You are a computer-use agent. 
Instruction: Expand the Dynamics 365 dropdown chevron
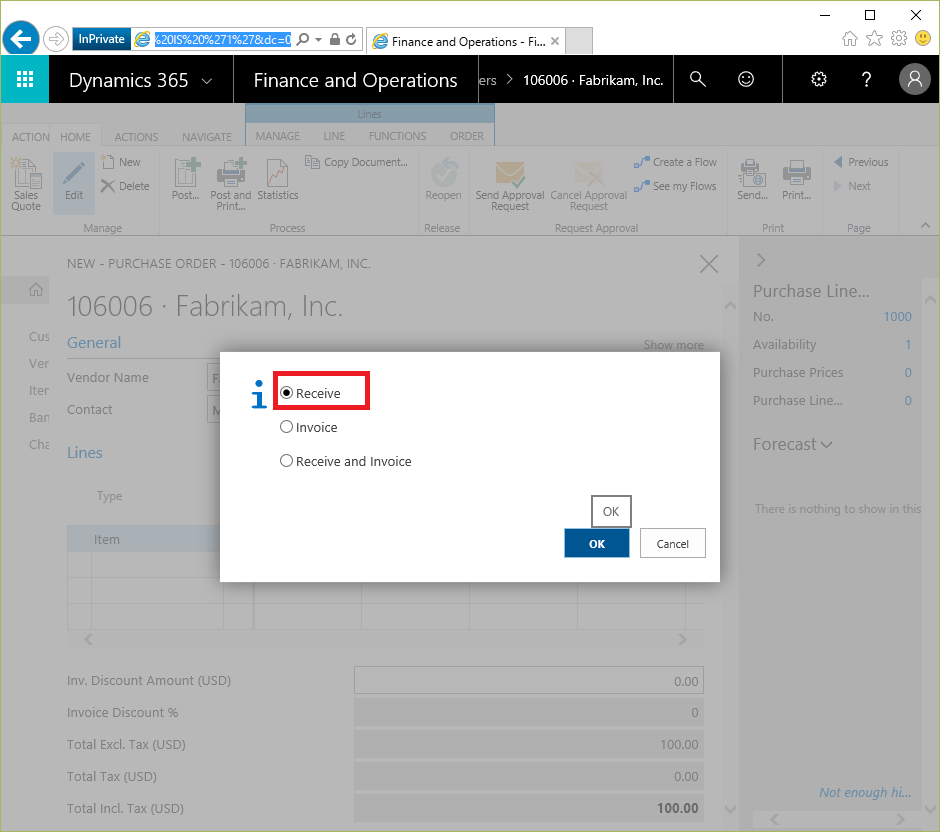tap(207, 80)
